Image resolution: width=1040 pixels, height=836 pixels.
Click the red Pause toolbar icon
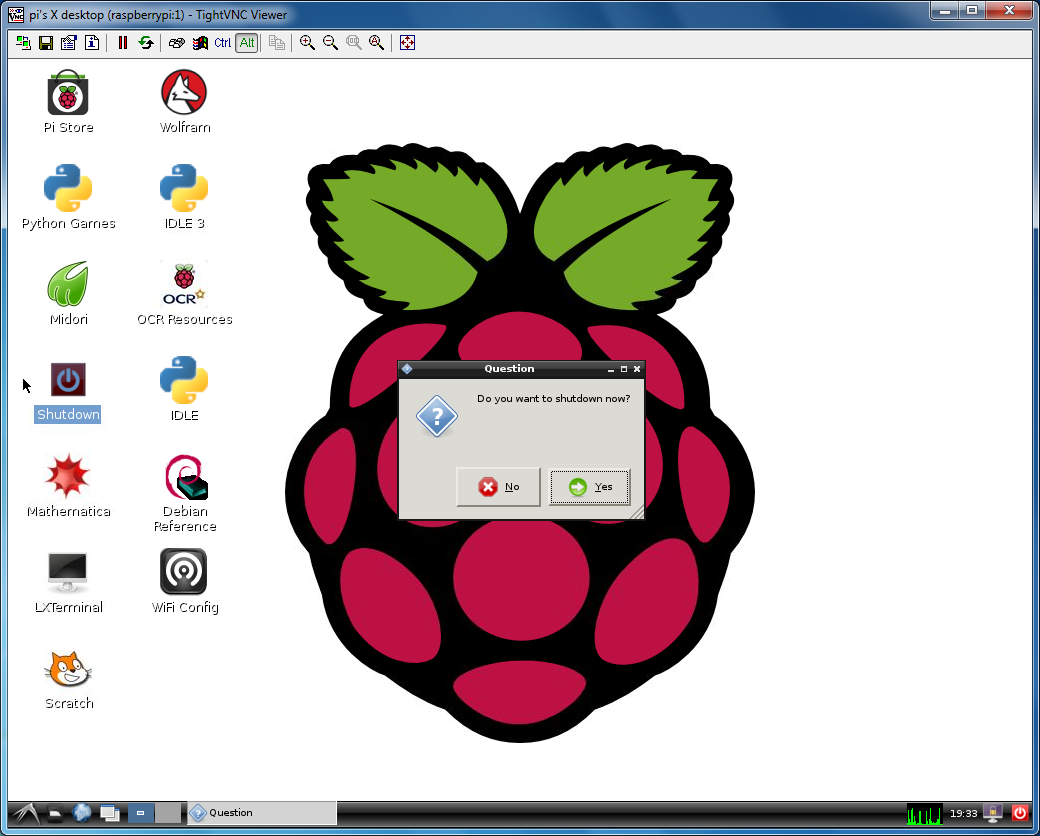tap(123, 43)
